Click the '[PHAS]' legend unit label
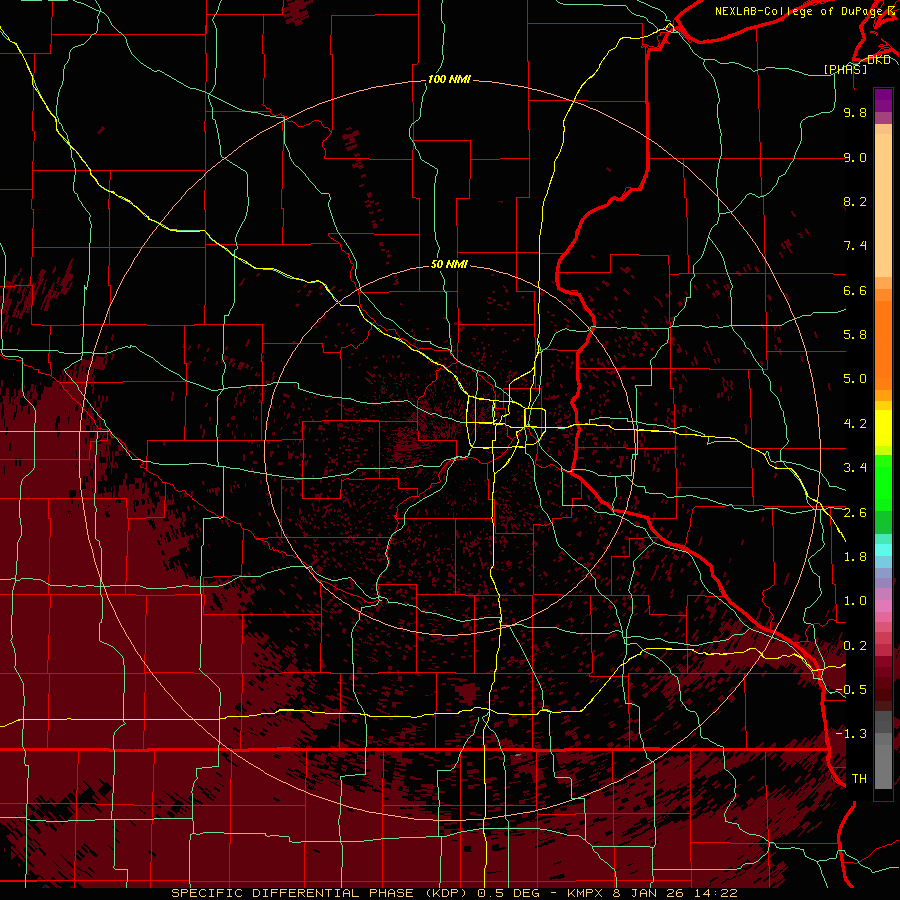The height and width of the screenshot is (900, 900). coord(845,69)
